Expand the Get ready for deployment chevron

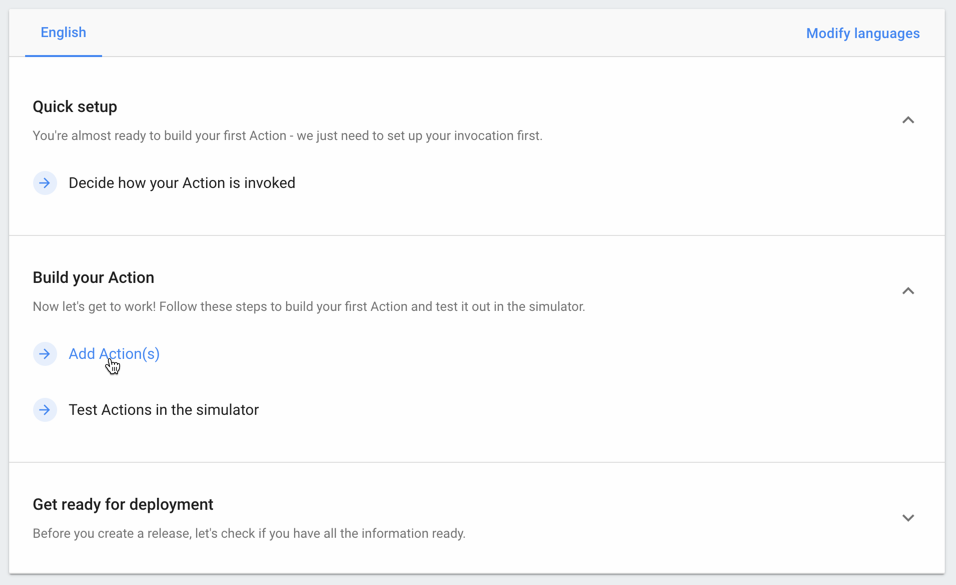[908, 518]
